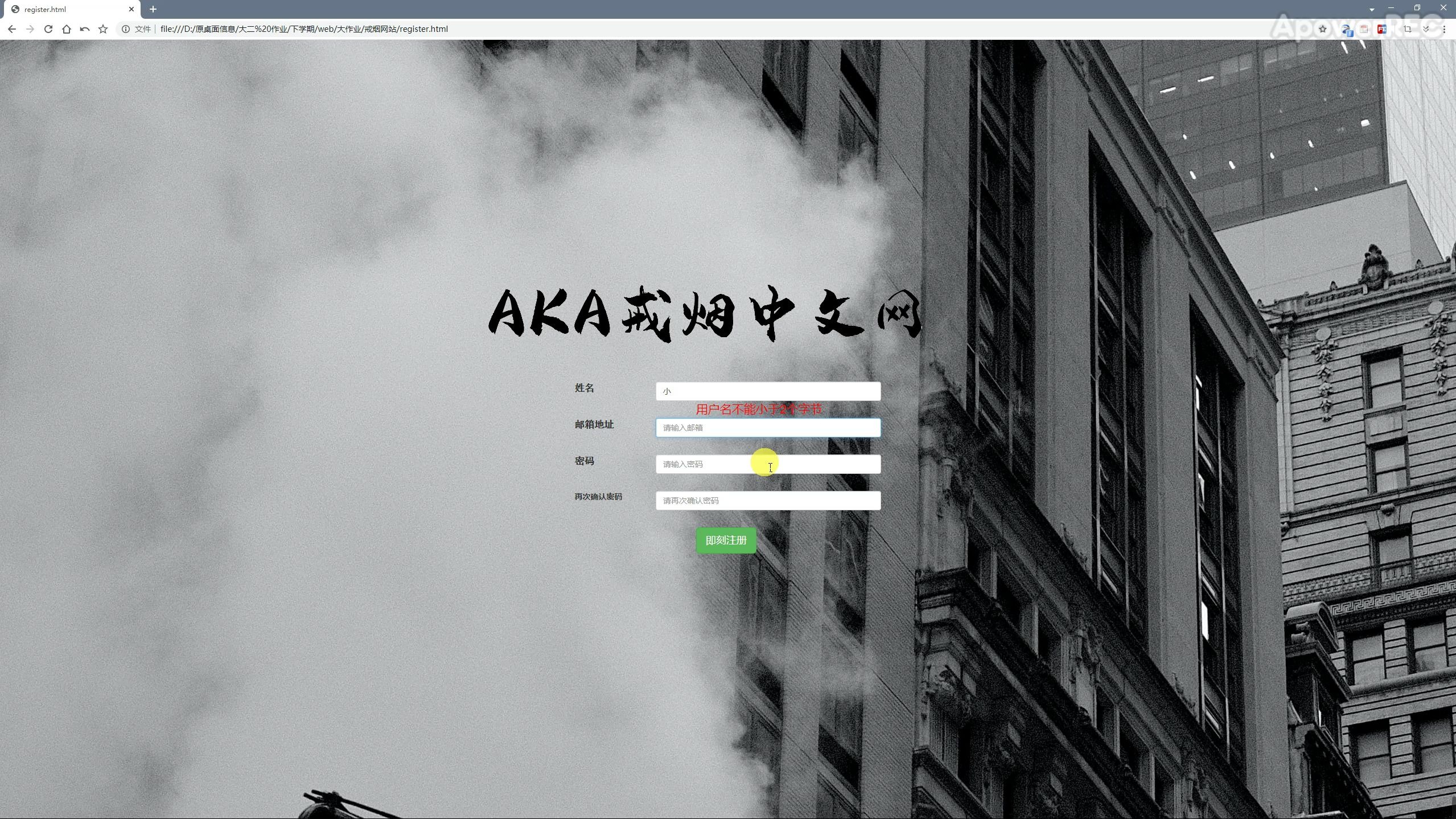Click the 密码 label
The width and height of the screenshot is (1456, 819).
(x=585, y=461)
